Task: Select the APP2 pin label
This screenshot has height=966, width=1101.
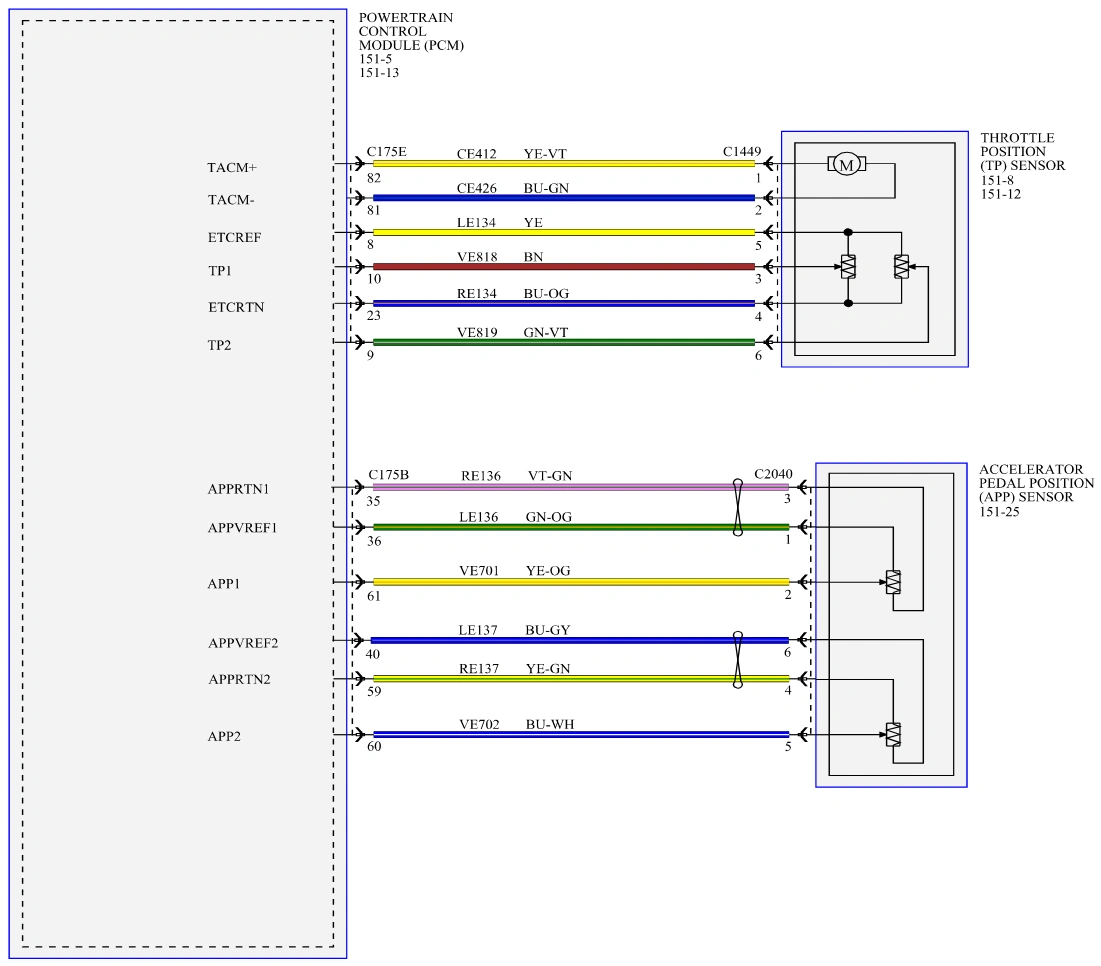Action: coord(224,736)
